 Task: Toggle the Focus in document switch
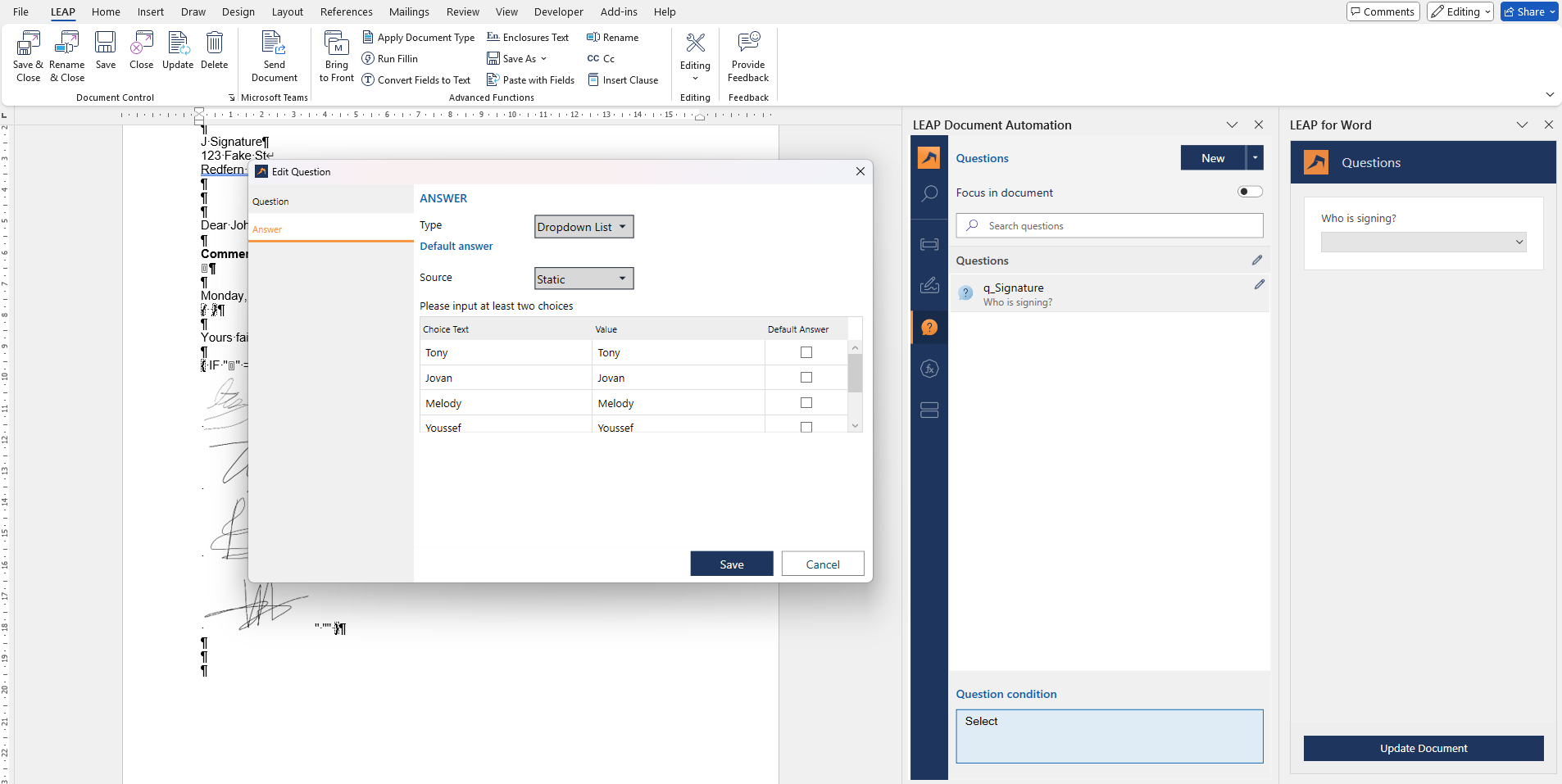[x=1249, y=192]
